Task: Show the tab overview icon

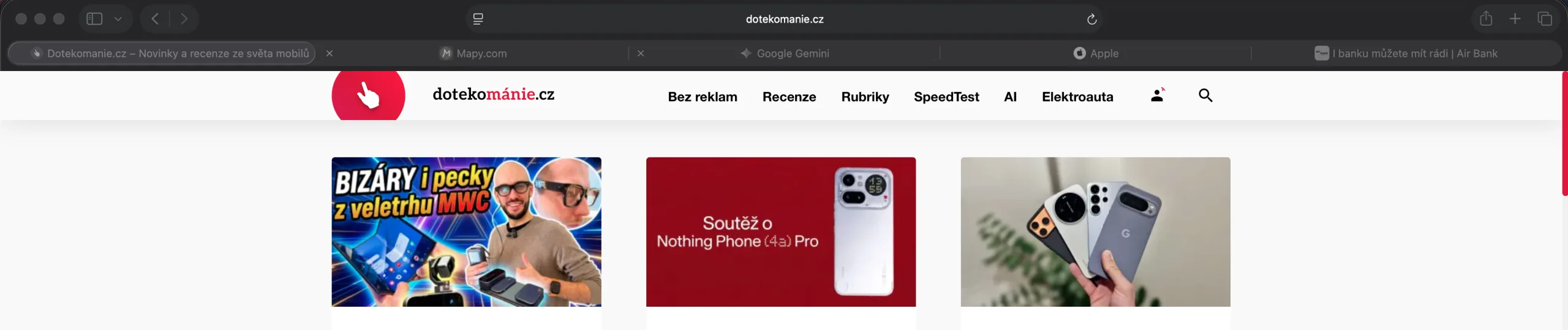Action: [x=1545, y=19]
